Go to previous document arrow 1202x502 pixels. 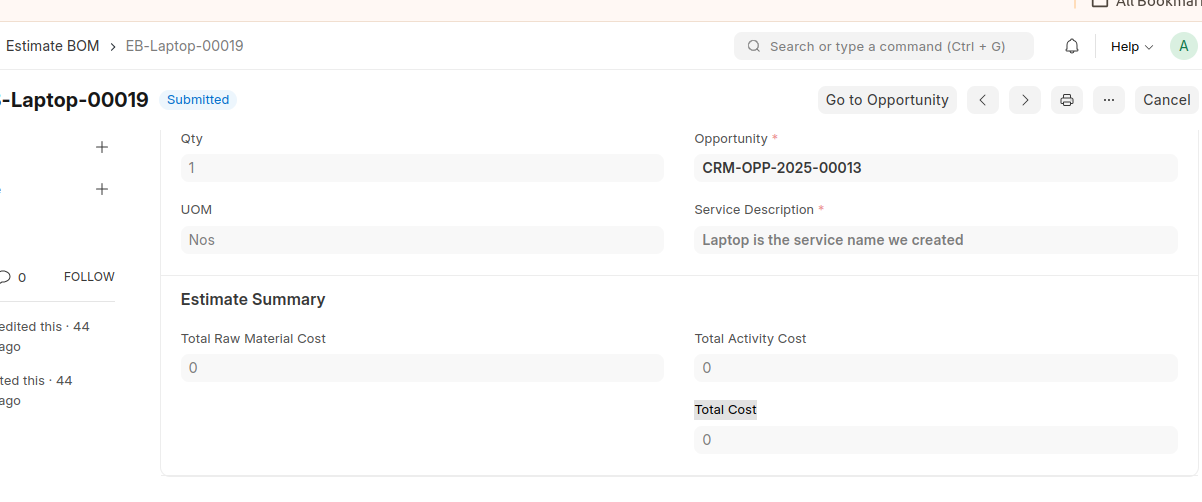[983, 100]
